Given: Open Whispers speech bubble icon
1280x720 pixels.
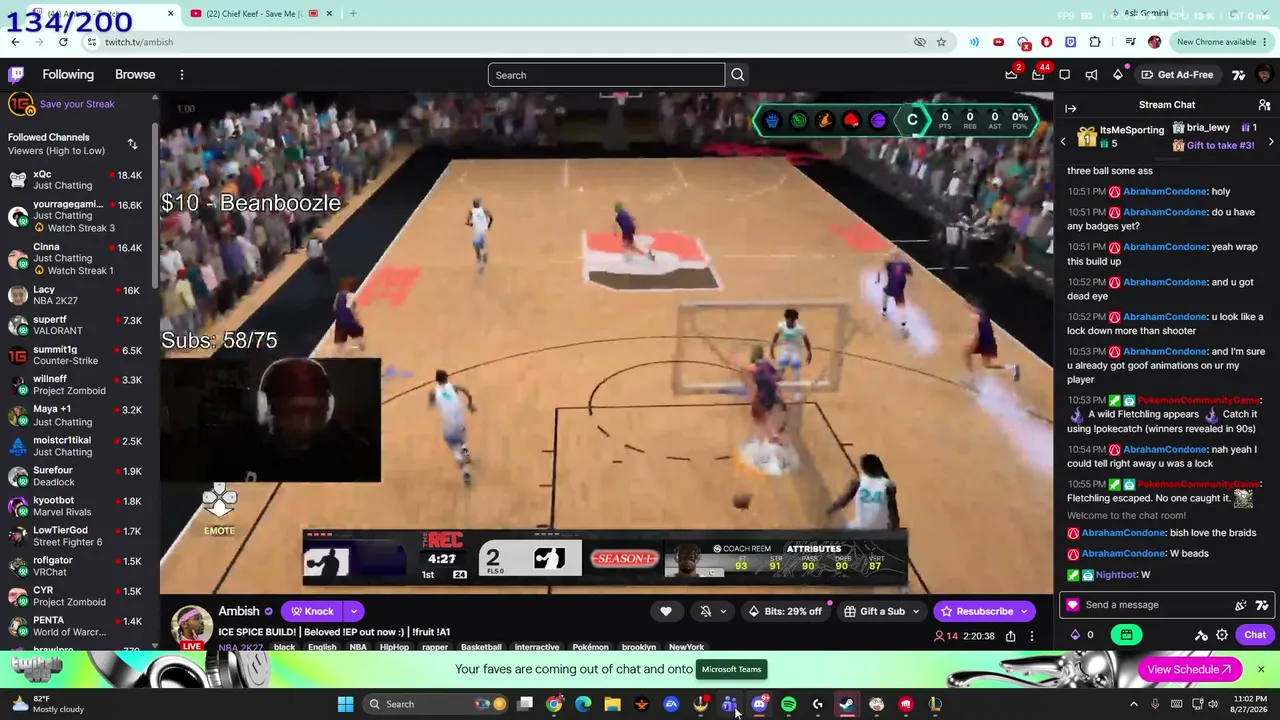Looking at the screenshot, I should click(1065, 74).
